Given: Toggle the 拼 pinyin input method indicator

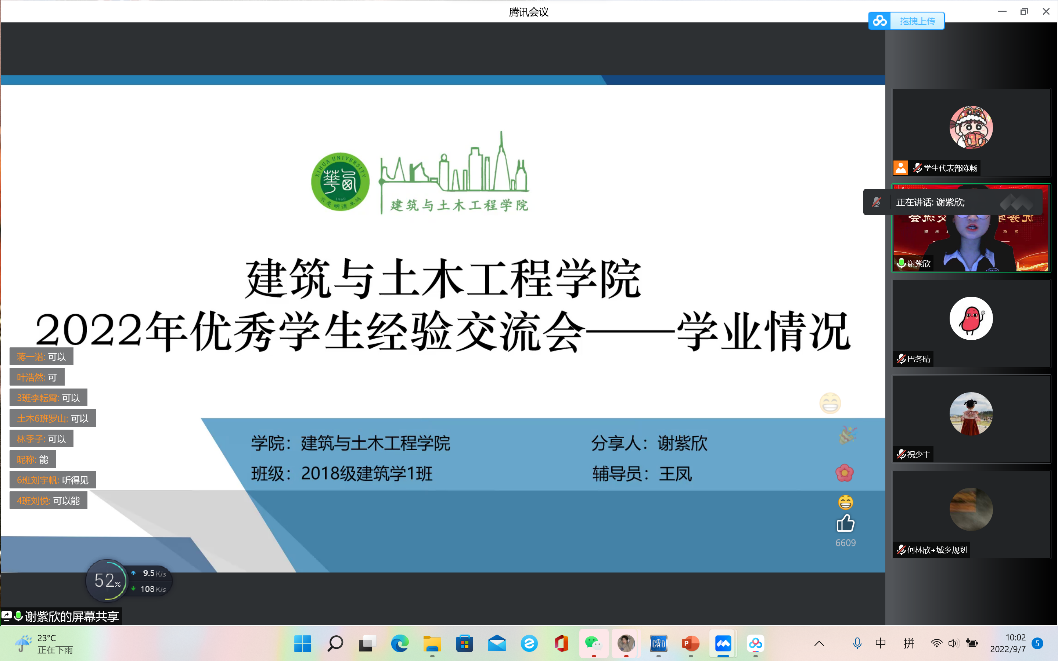Looking at the screenshot, I should pos(908,643).
